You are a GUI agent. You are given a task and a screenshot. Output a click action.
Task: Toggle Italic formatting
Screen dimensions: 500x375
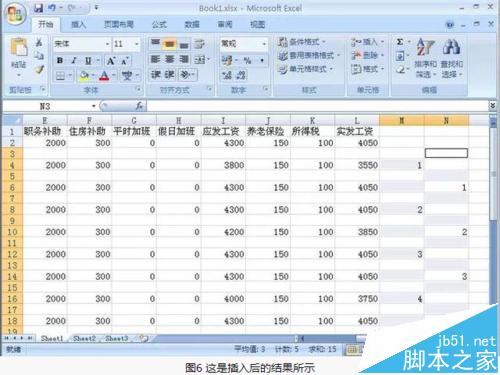74,61
